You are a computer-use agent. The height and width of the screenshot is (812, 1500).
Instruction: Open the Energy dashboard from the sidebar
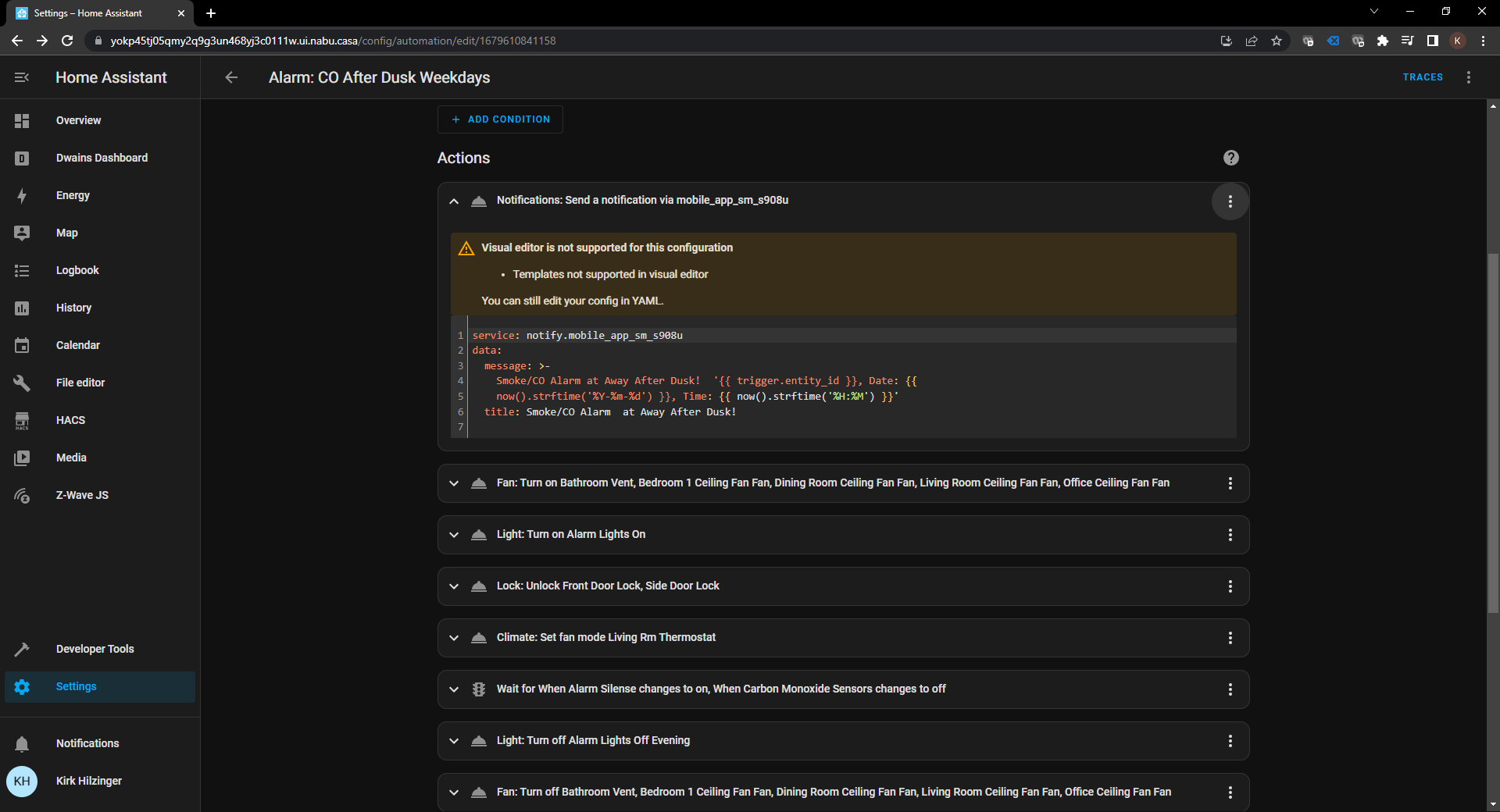pyautogui.click(x=73, y=195)
